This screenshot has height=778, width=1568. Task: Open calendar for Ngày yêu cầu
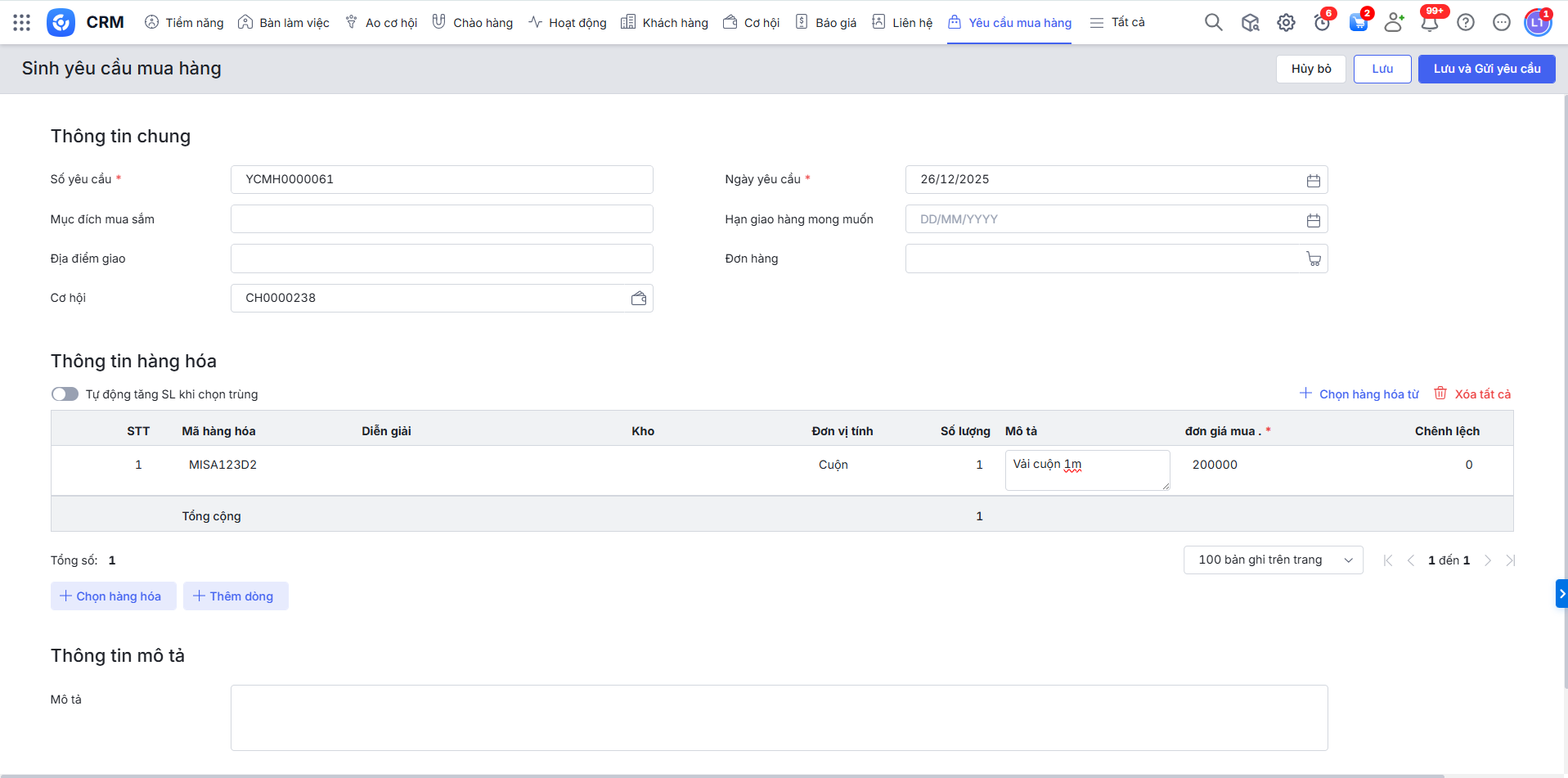pyautogui.click(x=1313, y=181)
